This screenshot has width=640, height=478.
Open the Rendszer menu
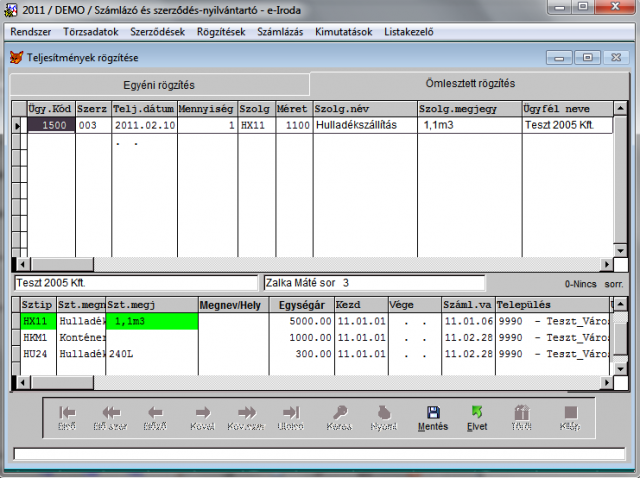pyautogui.click(x=29, y=31)
